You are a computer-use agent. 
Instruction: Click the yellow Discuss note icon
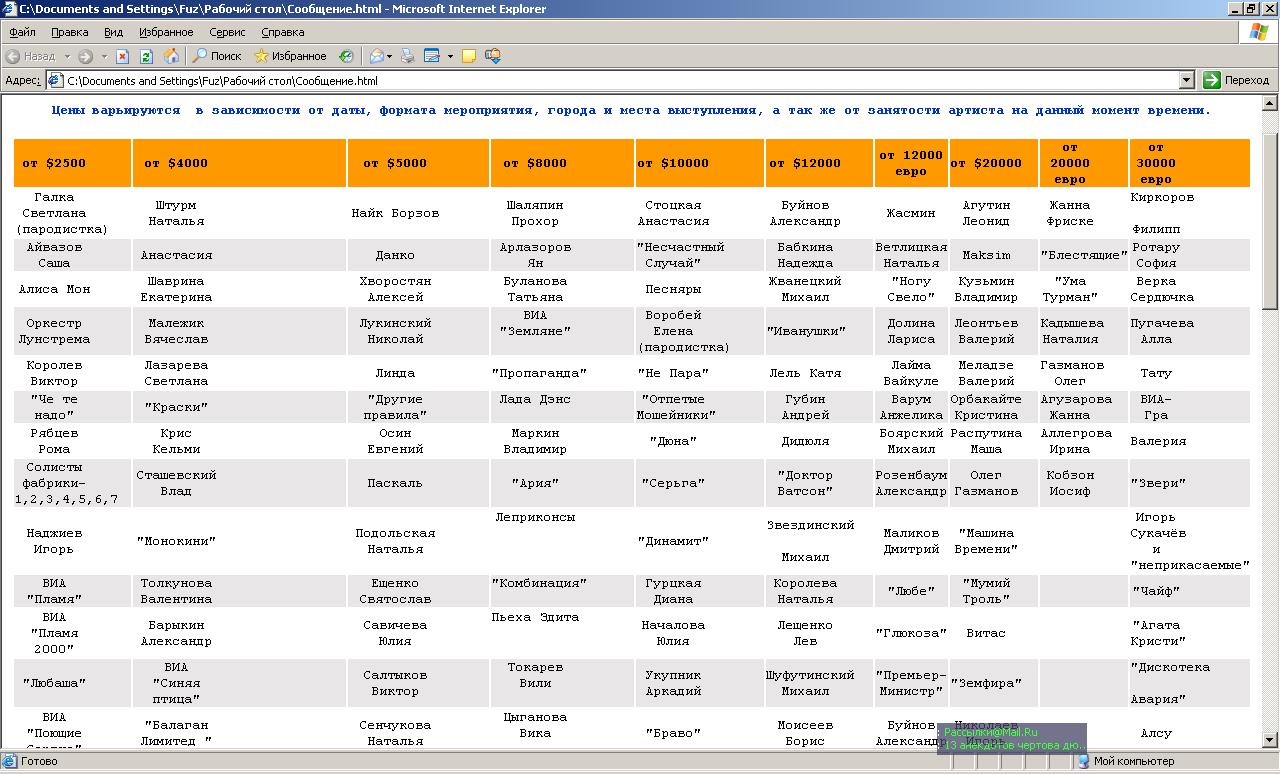468,56
